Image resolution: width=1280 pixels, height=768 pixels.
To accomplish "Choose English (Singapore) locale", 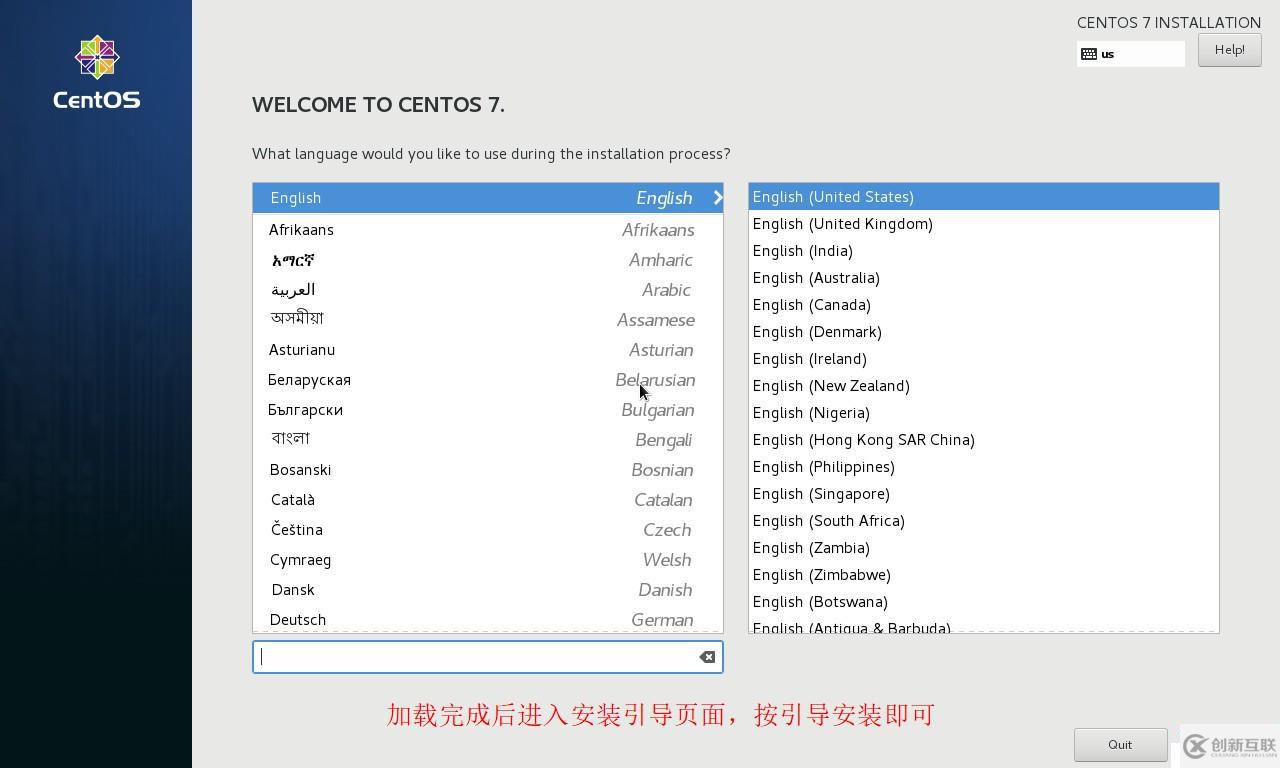I will pyautogui.click(x=984, y=494).
